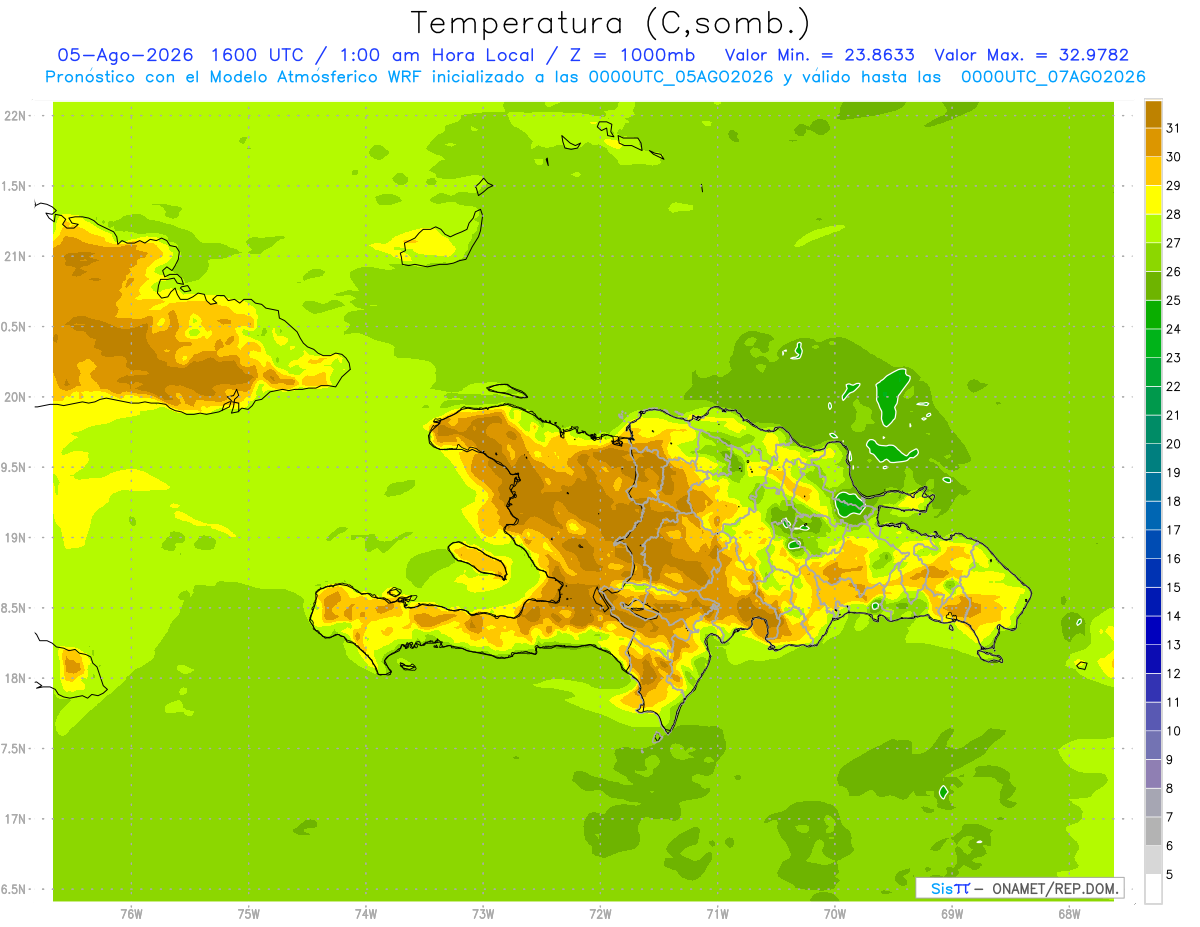Click the "22N" latitude axis label
Image resolution: width=1200 pixels, height=927 pixels.
(14, 116)
